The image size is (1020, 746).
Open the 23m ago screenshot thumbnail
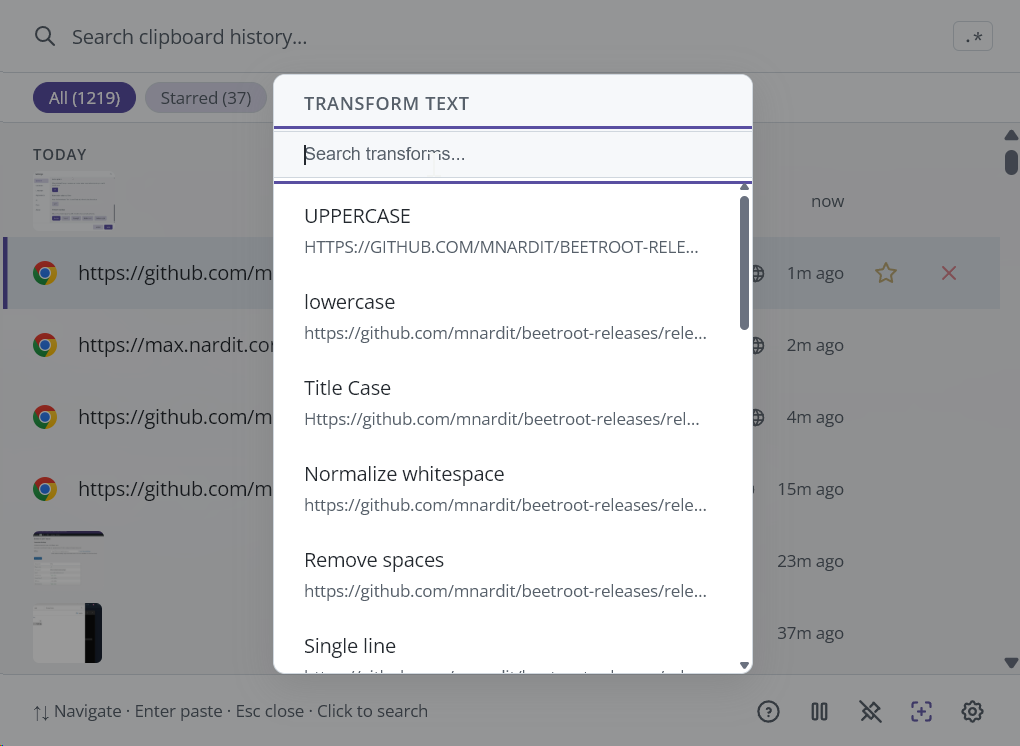[x=68, y=560]
